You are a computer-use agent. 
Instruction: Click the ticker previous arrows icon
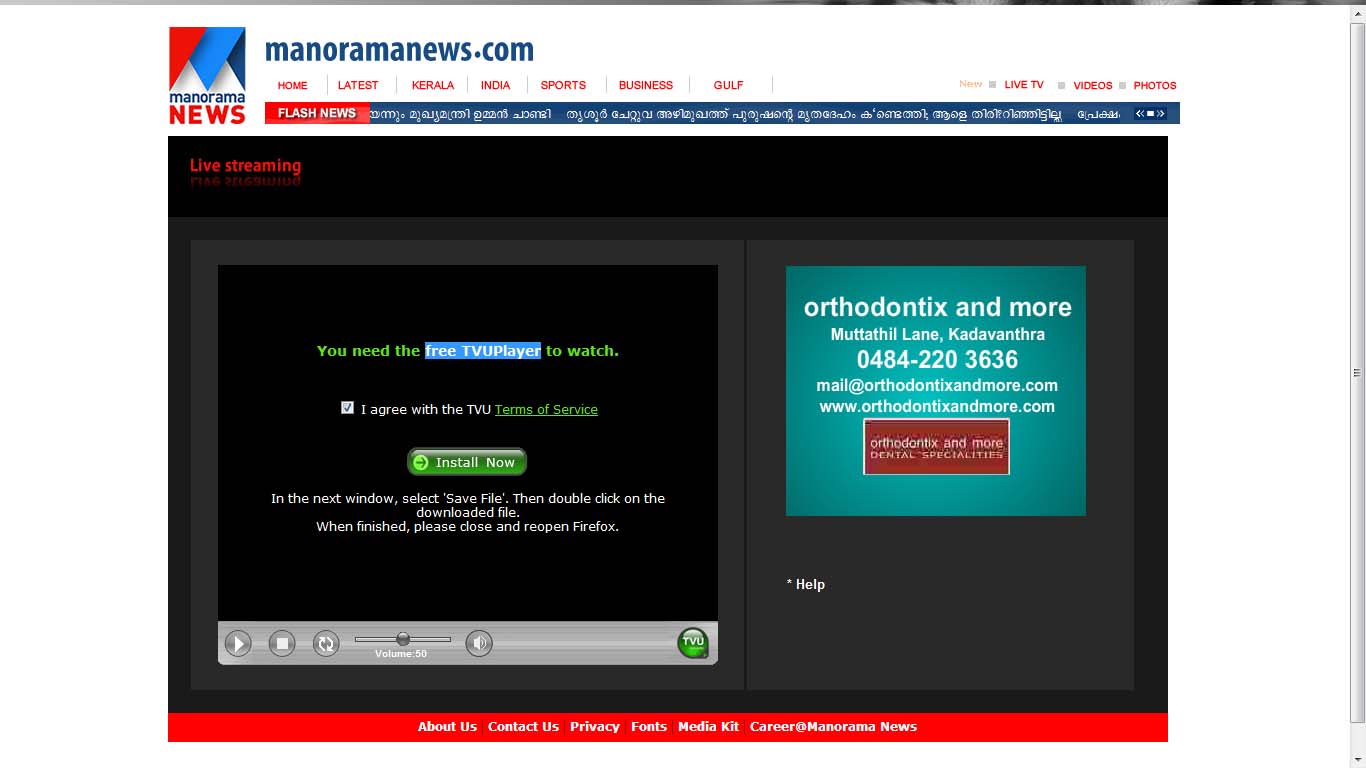coord(1140,113)
